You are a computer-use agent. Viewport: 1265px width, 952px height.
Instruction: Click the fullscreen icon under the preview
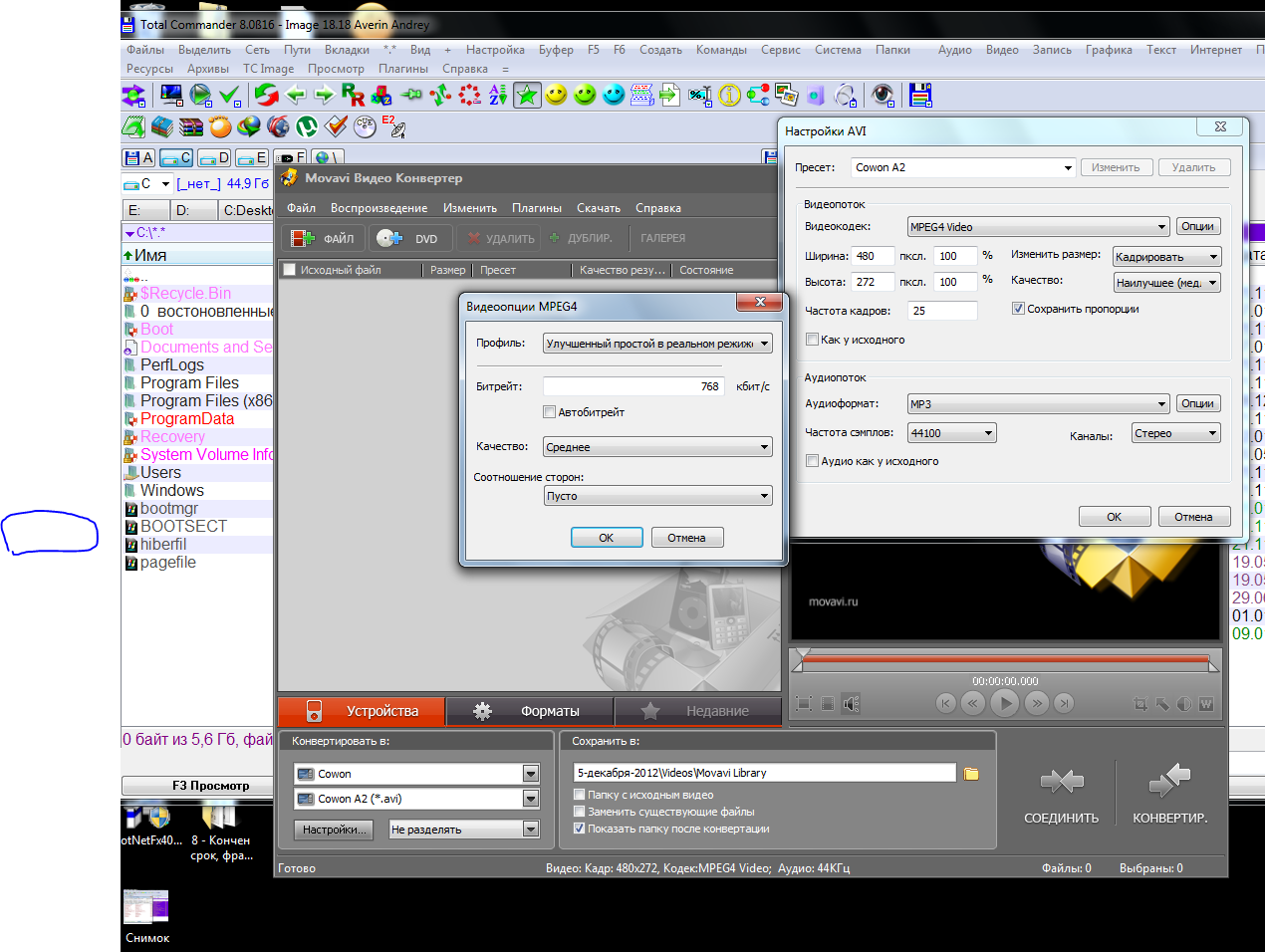coord(804,704)
